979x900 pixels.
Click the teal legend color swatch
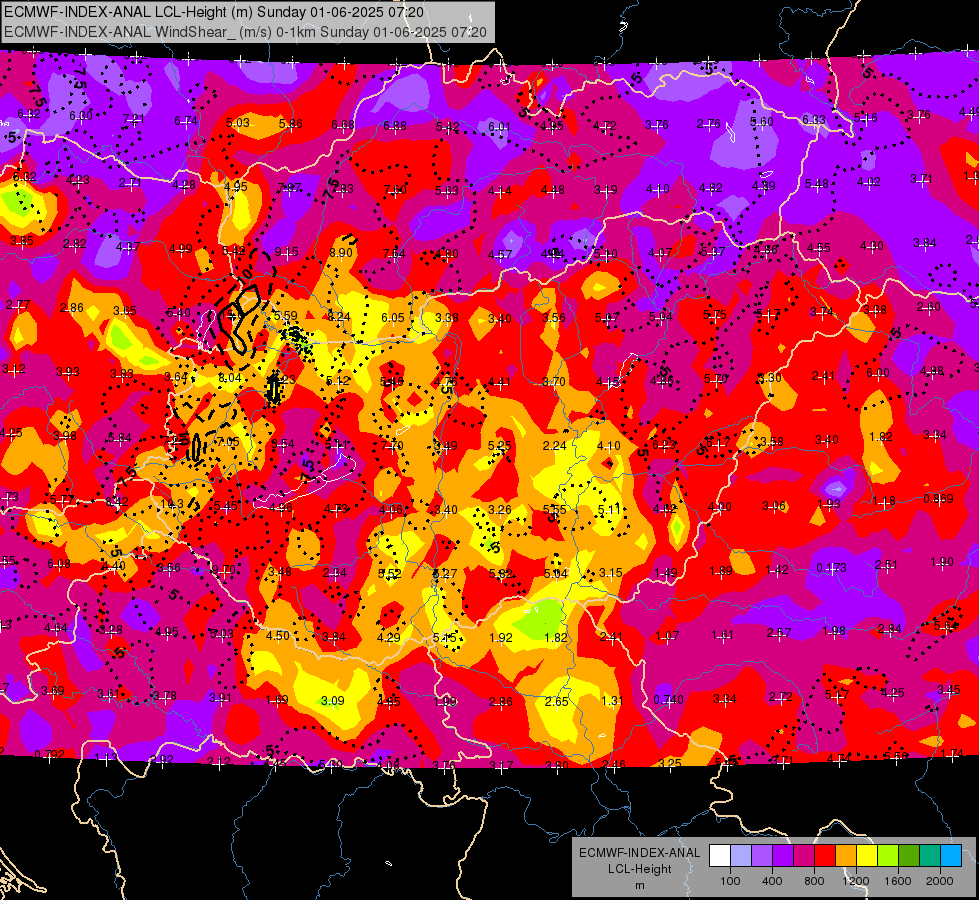coord(930,855)
